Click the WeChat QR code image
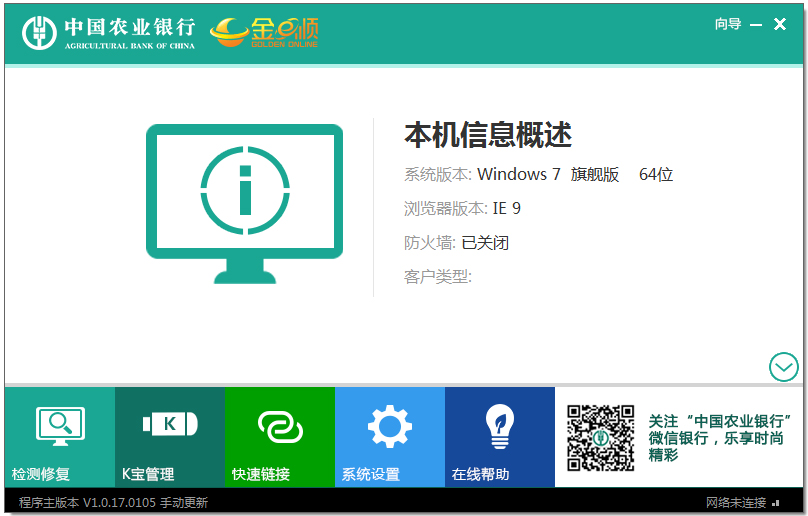Viewport: 808px width, 516px height. [x=601, y=438]
